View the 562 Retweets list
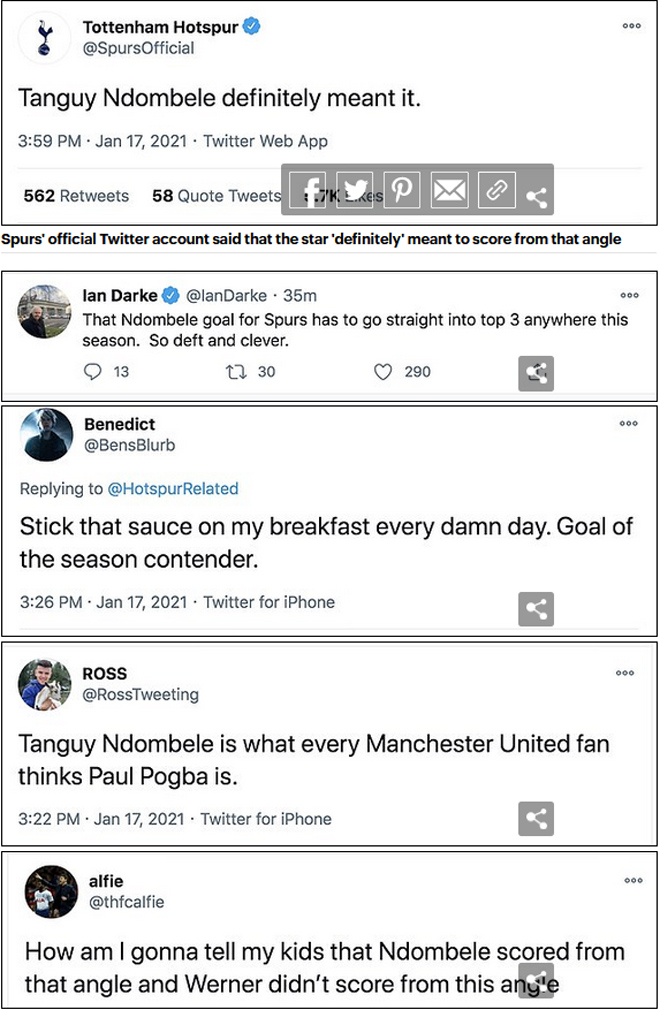Image resolution: width=660 pixels, height=1010 pixels. click(x=76, y=196)
